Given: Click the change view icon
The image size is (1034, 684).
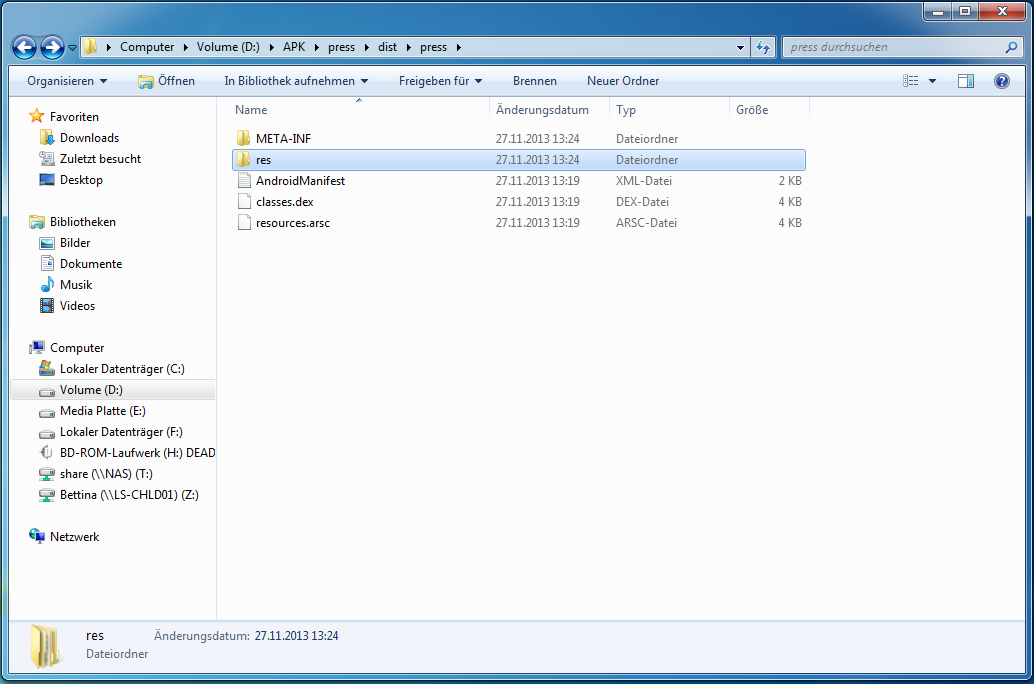Looking at the screenshot, I should pos(911,81).
